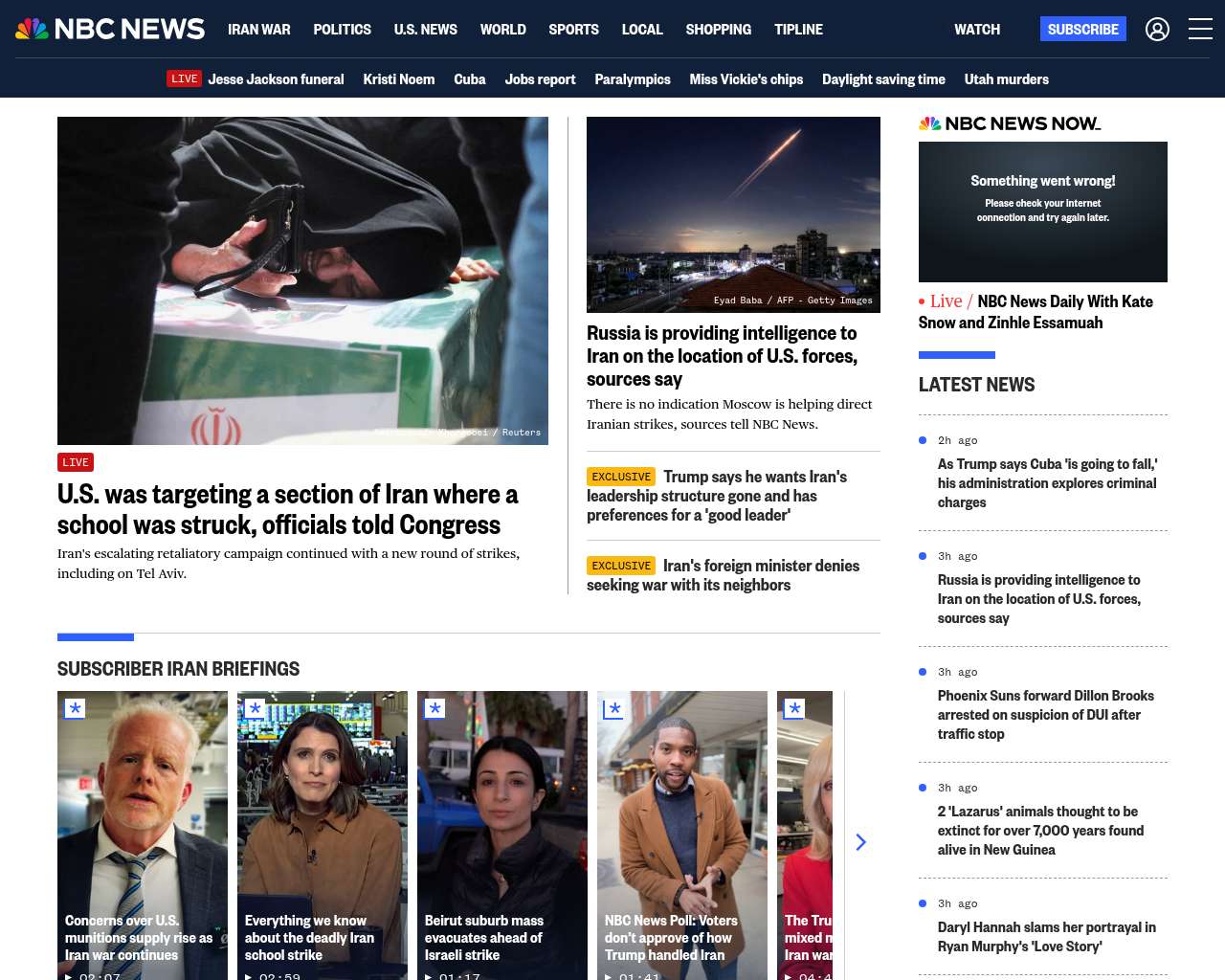Click the summary about Iran's escalating retaliatory campaign
The image size is (1225, 980).
point(288,564)
